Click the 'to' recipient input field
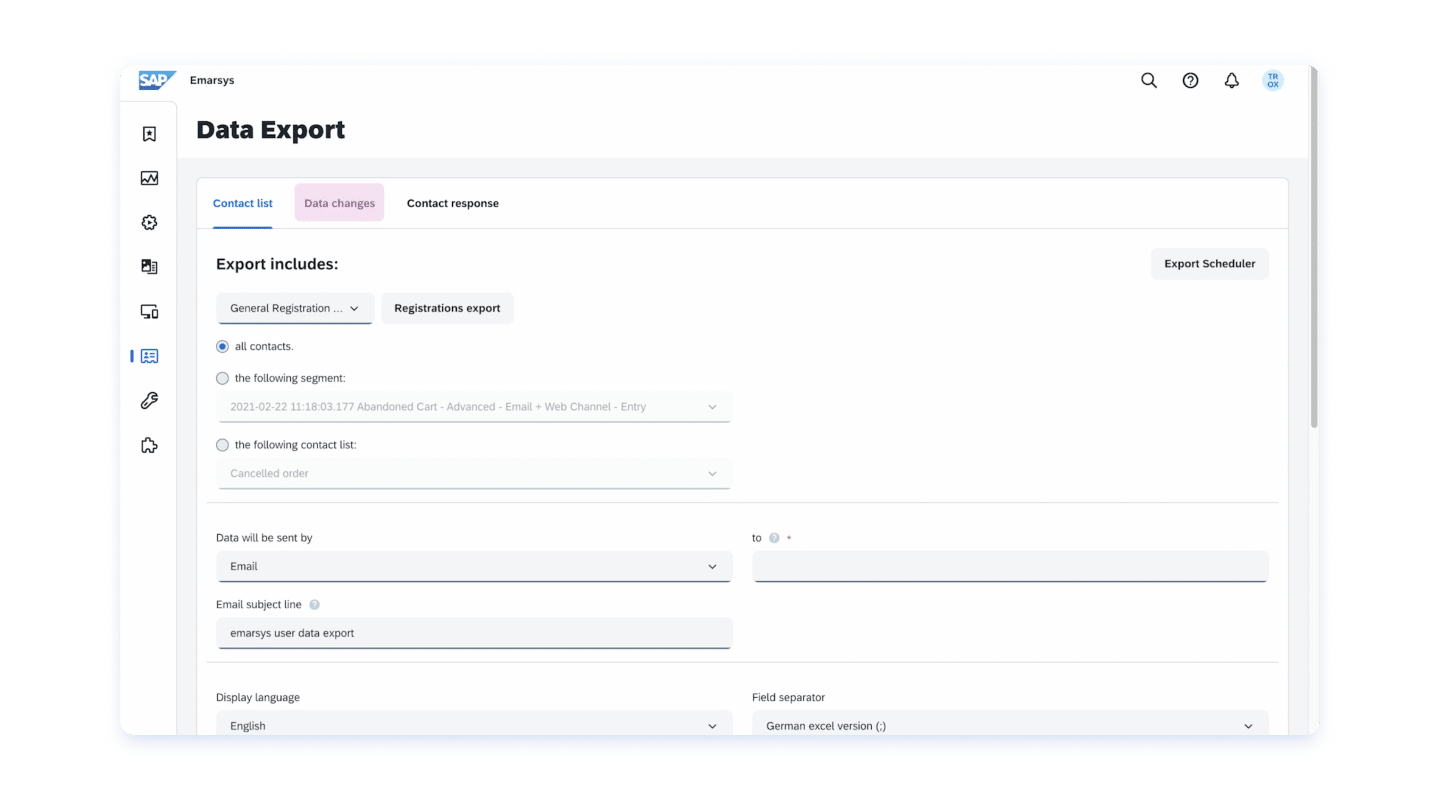The height and width of the screenshot is (800, 1440). (x=1010, y=566)
